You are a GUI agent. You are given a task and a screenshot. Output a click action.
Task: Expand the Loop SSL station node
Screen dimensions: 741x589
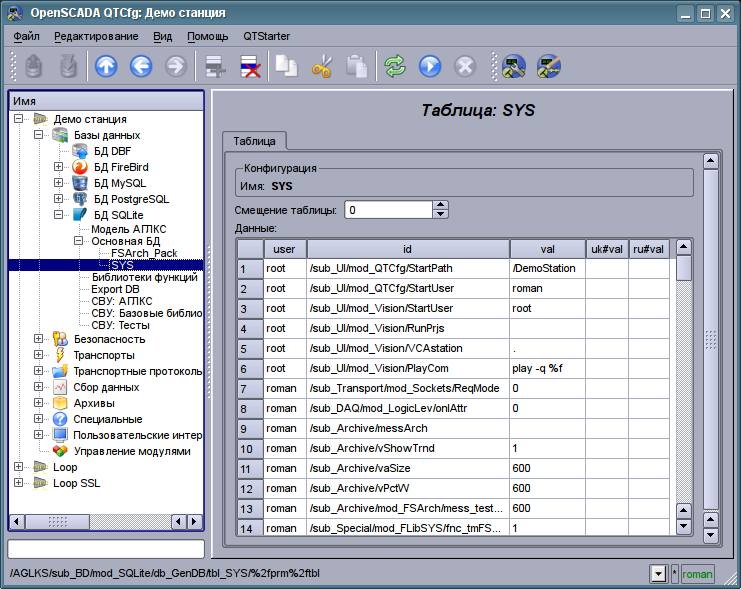18,483
